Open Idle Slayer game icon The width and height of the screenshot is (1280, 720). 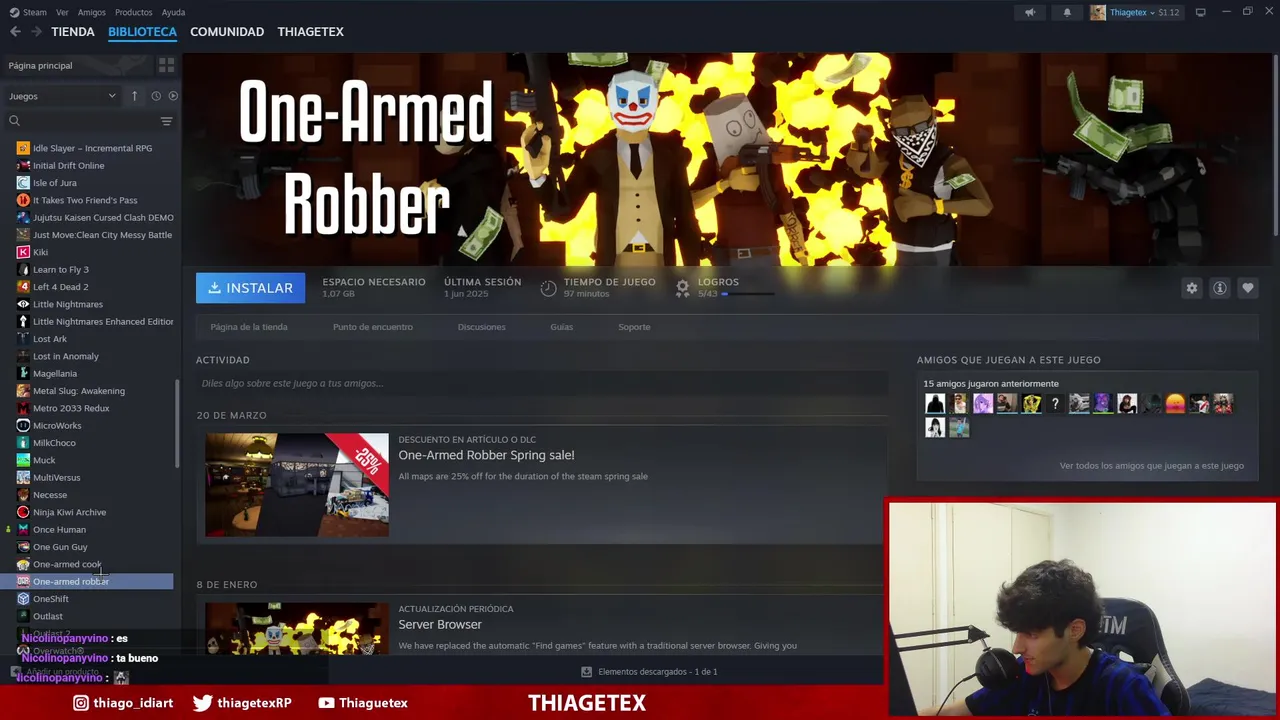23,148
